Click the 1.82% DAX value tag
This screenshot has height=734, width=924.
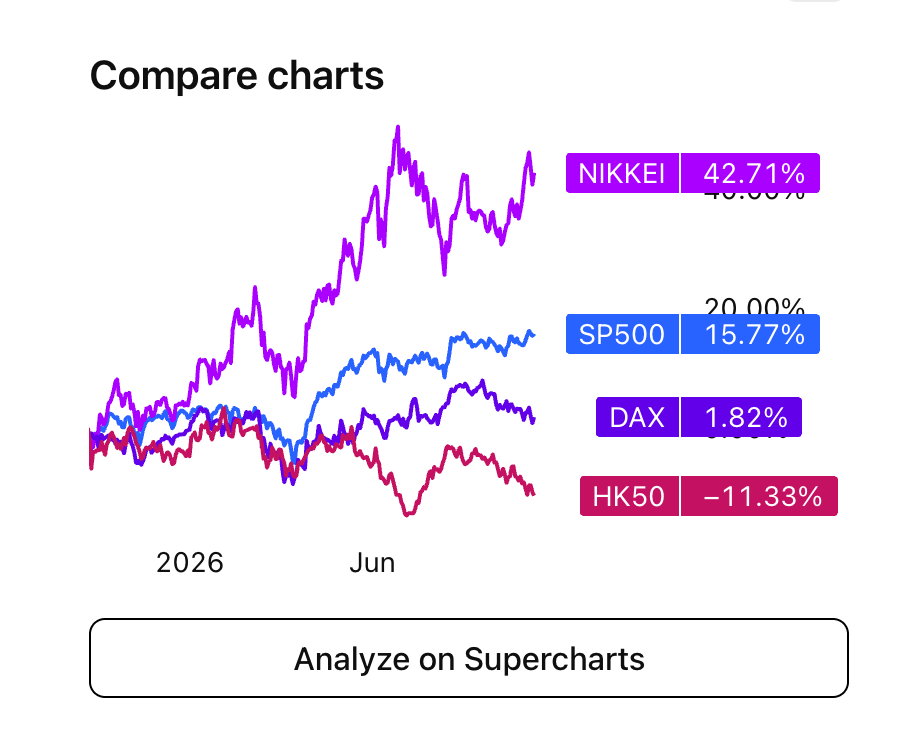click(x=741, y=417)
